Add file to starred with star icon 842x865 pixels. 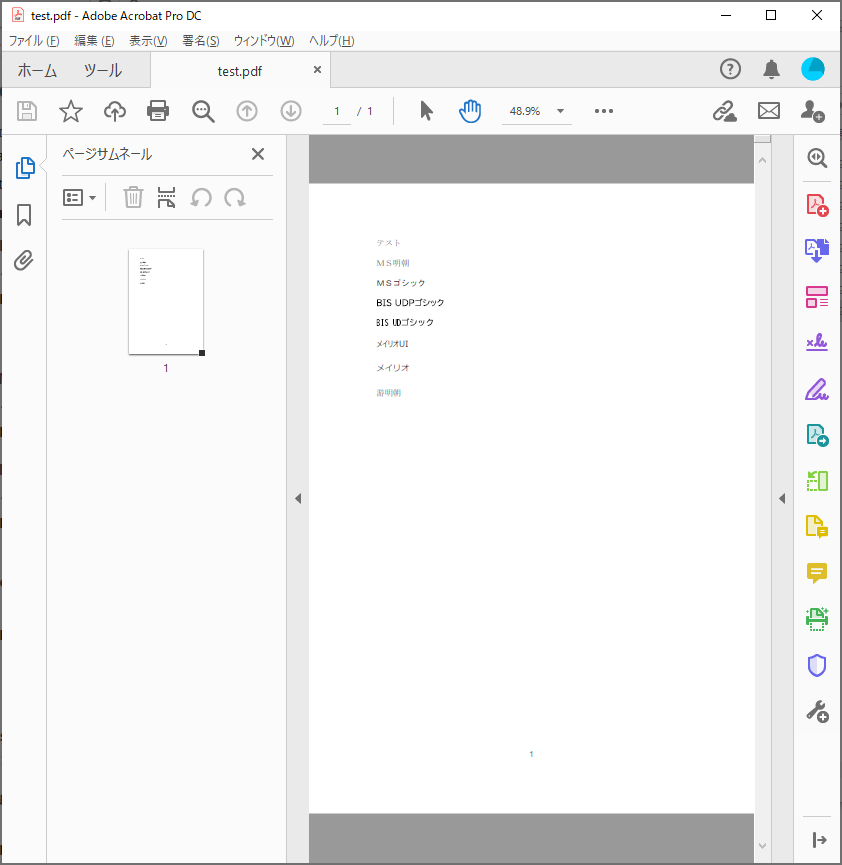tap(71, 111)
